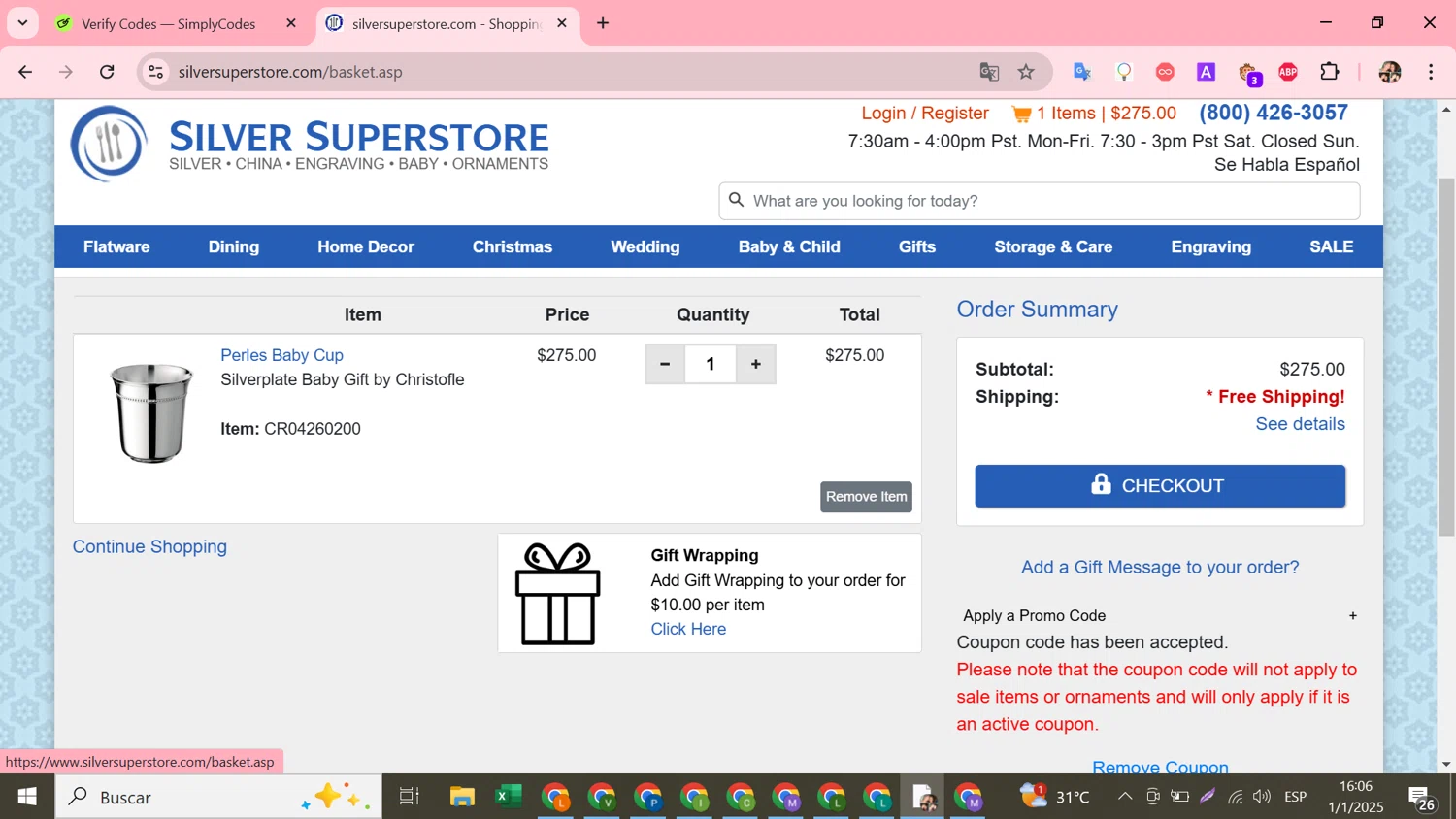The image size is (1456, 819).
Task: Click the search magnifier icon
Action: point(737,200)
